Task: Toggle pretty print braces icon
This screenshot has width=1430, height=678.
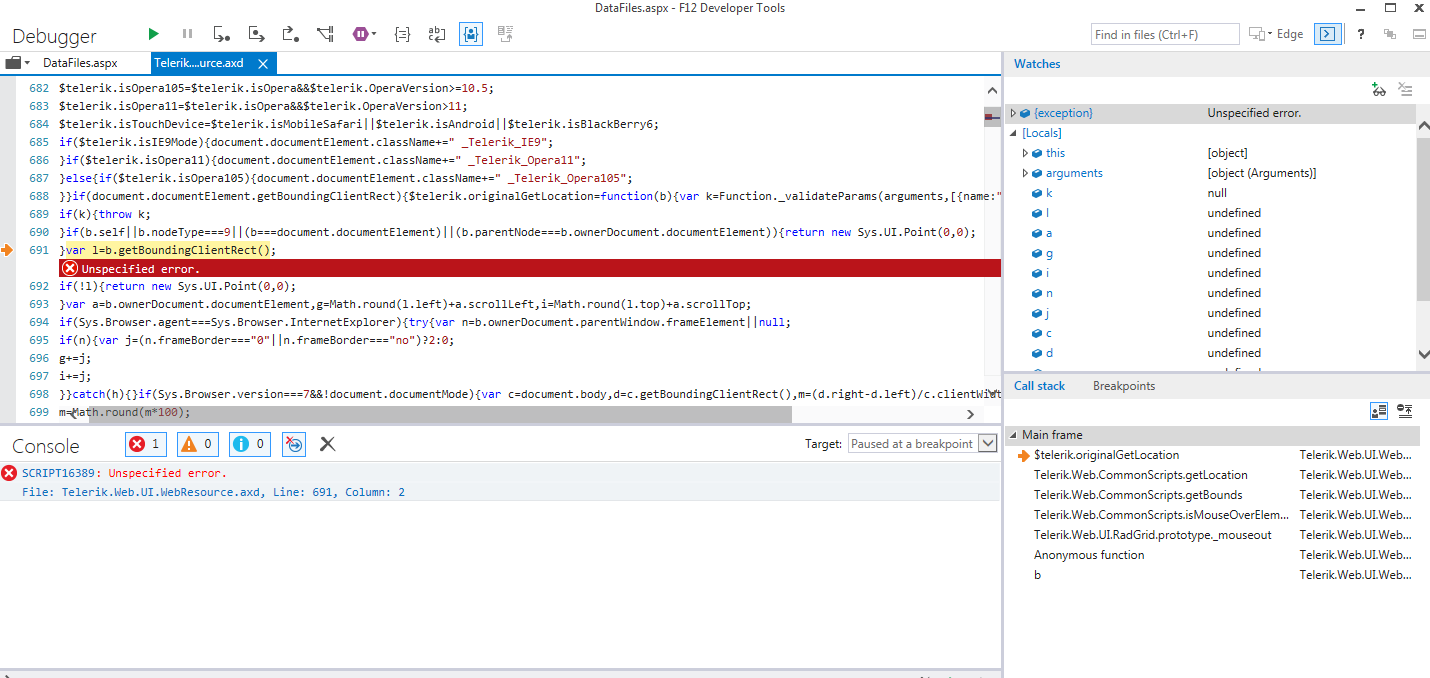Action: (402, 34)
